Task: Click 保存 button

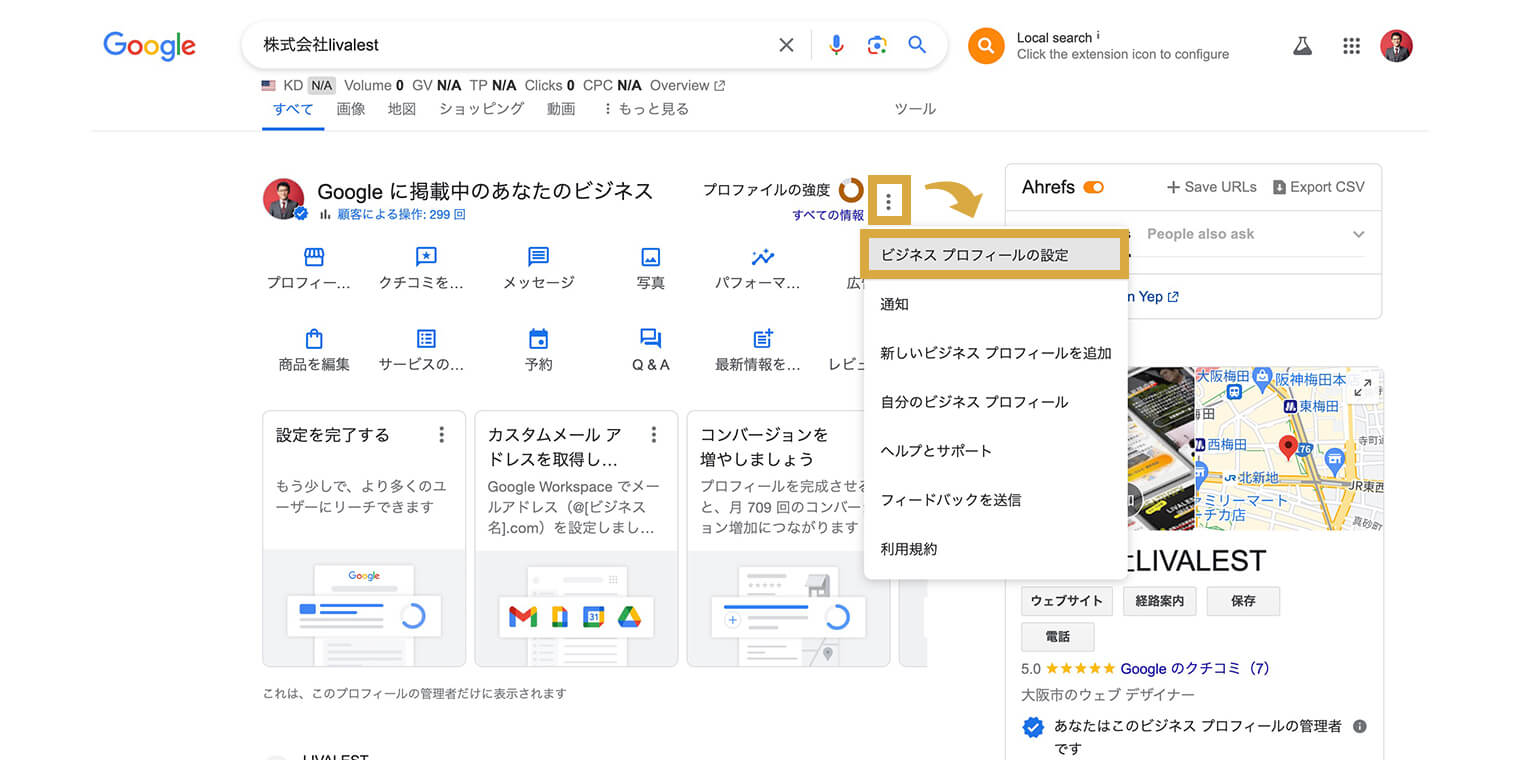Action: coord(1243,601)
